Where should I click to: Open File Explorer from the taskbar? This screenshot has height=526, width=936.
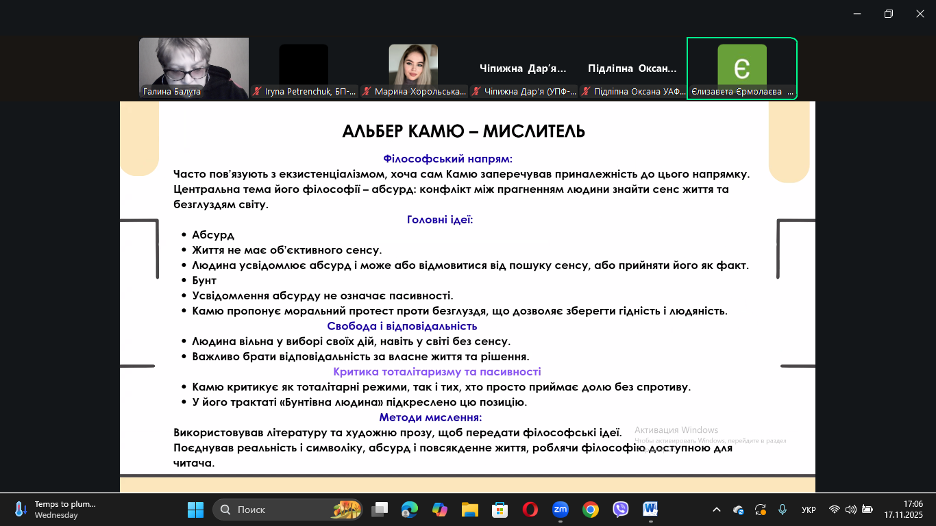[x=469, y=509]
